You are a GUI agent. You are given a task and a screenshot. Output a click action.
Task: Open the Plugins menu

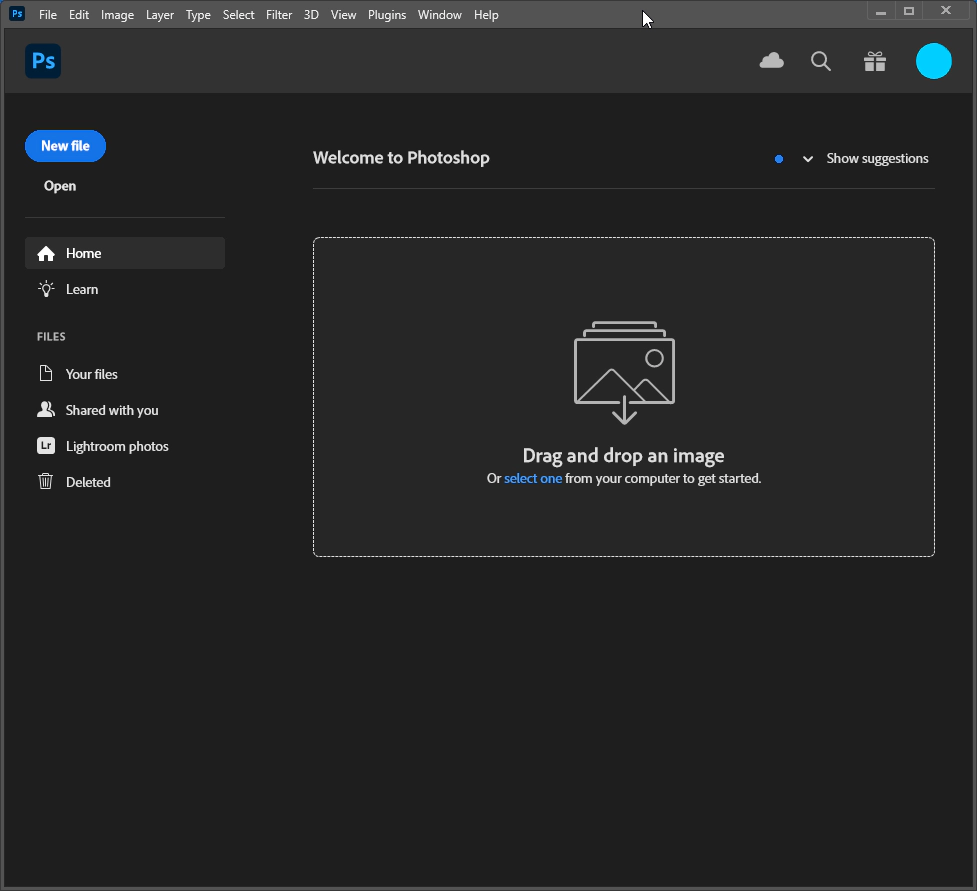(x=387, y=14)
